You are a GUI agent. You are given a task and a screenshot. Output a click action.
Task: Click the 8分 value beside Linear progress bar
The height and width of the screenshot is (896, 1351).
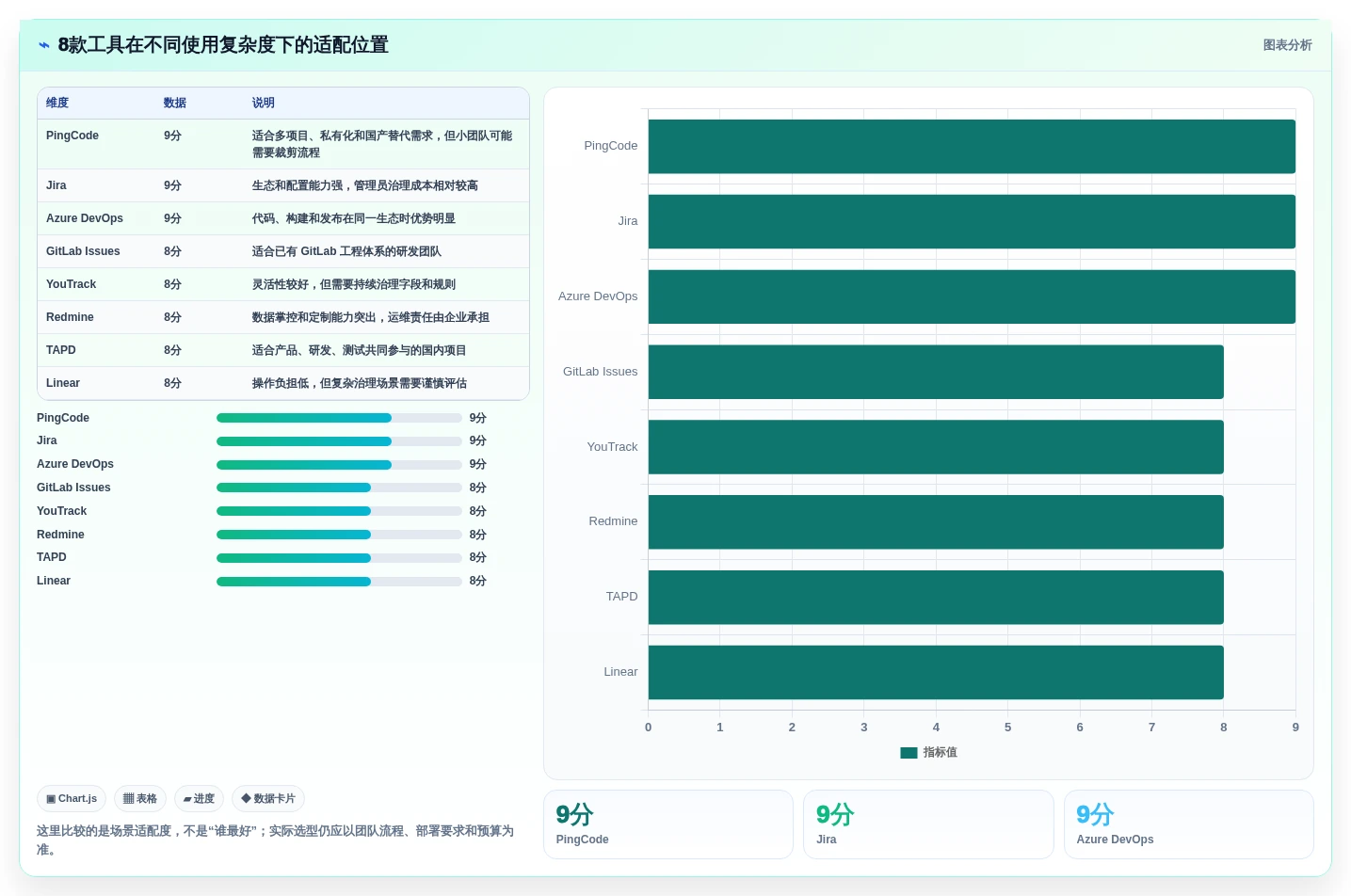478,582
